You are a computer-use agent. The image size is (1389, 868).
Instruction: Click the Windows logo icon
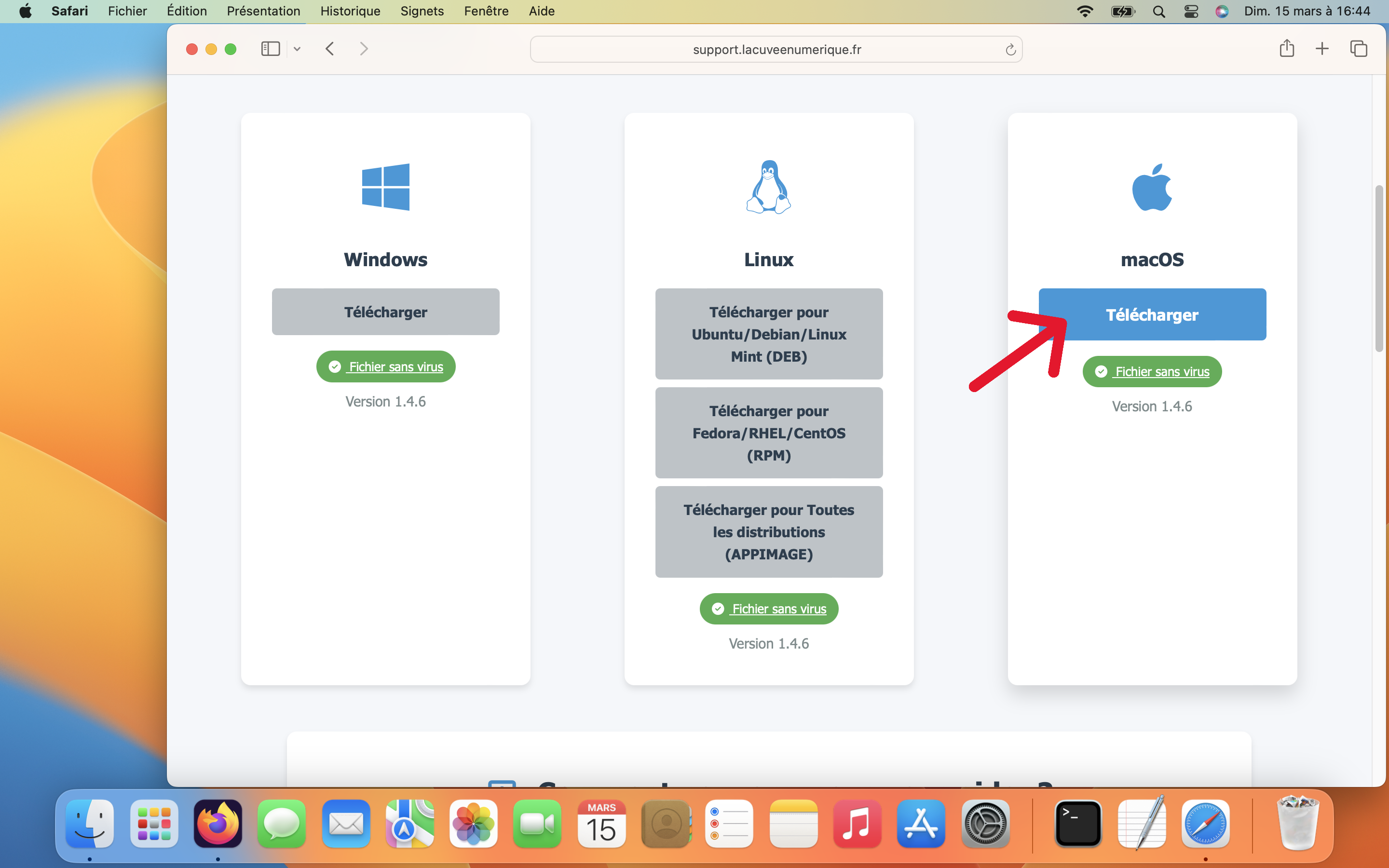point(386,187)
